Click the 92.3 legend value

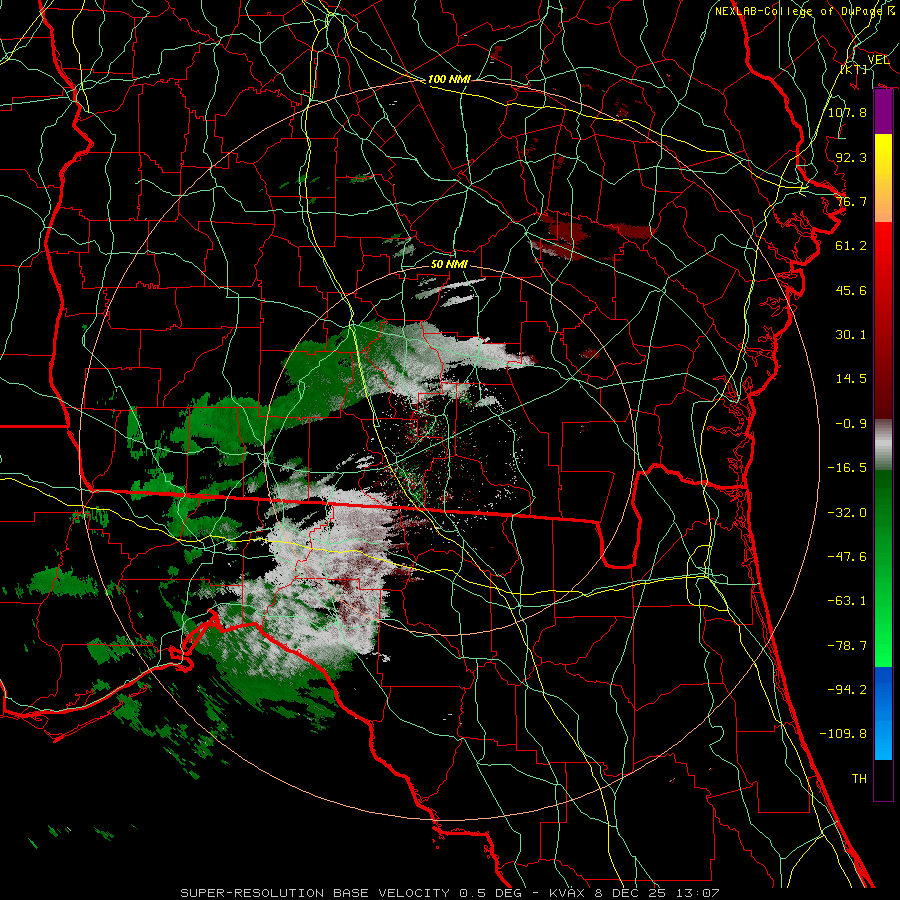click(x=851, y=157)
